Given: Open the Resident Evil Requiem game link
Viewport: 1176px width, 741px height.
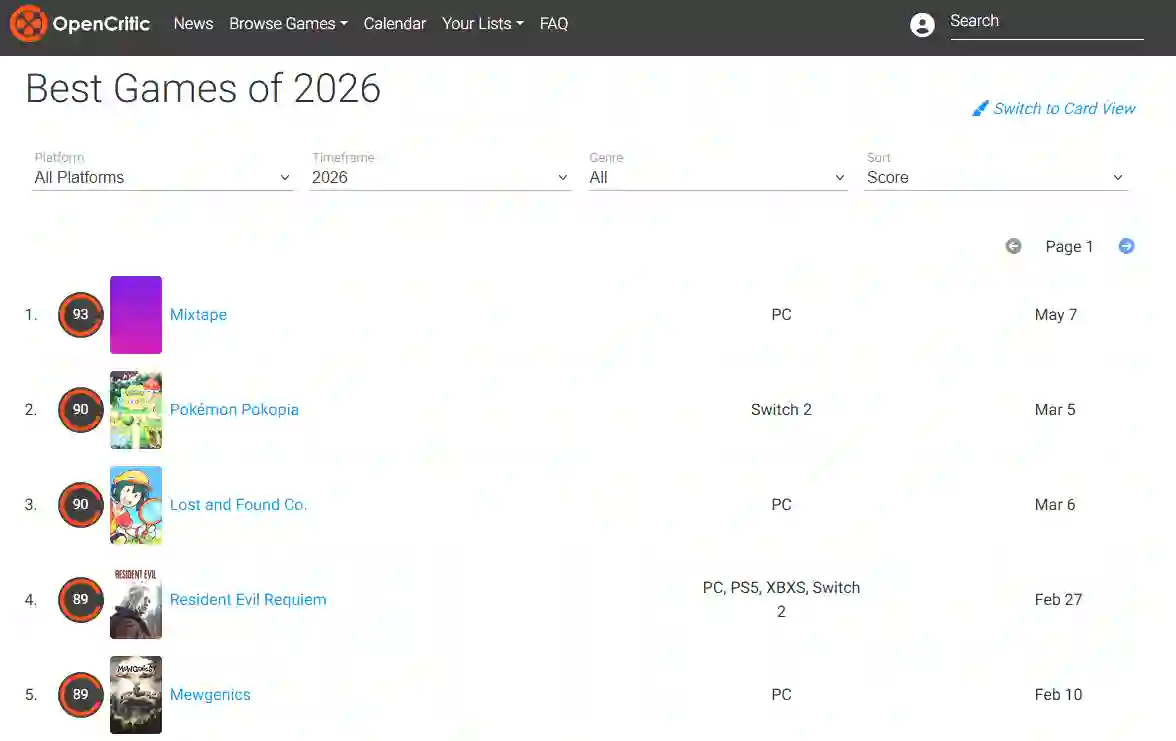Looking at the screenshot, I should [248, 599].
